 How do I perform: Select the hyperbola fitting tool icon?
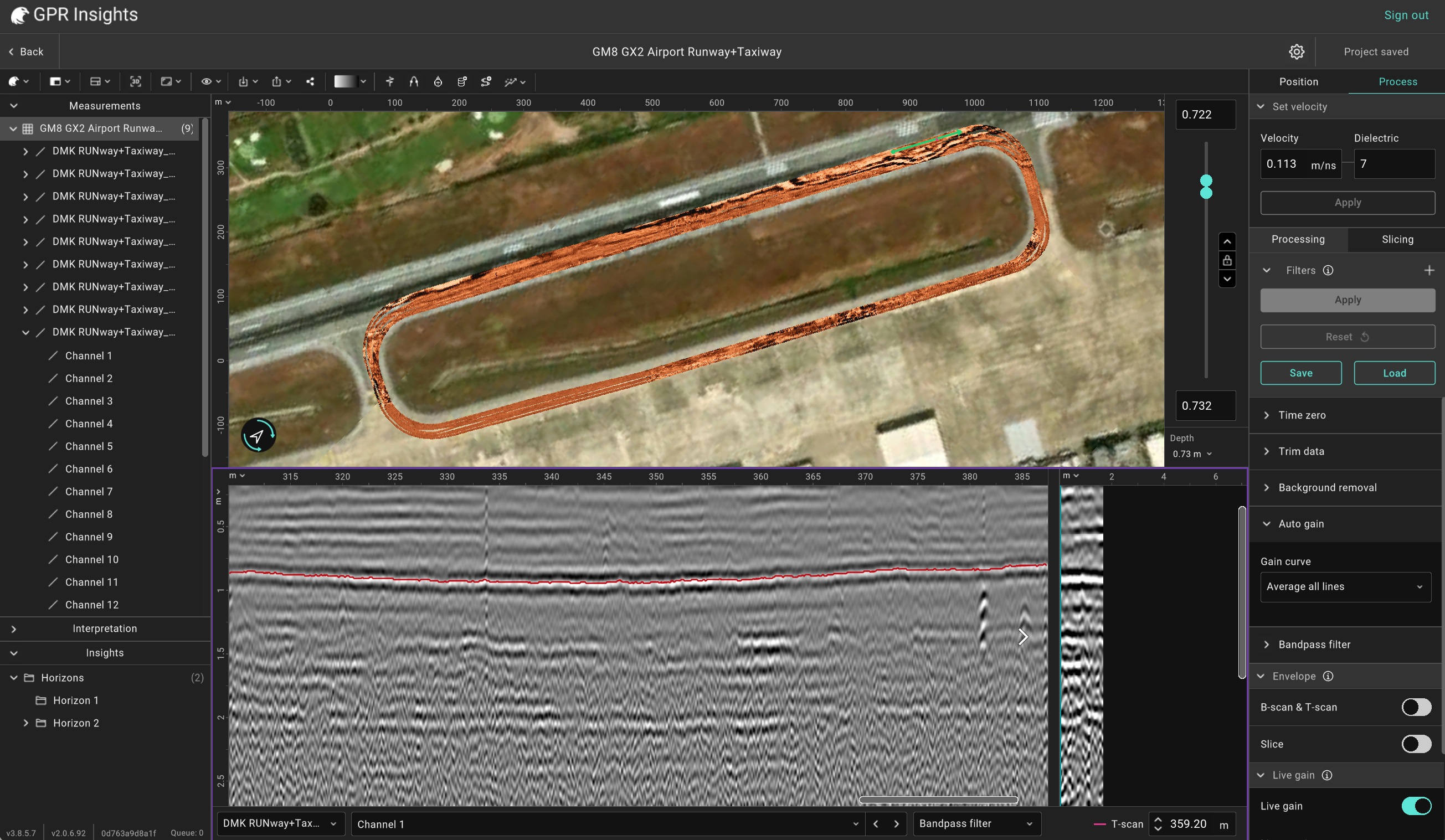pos(413,81)
